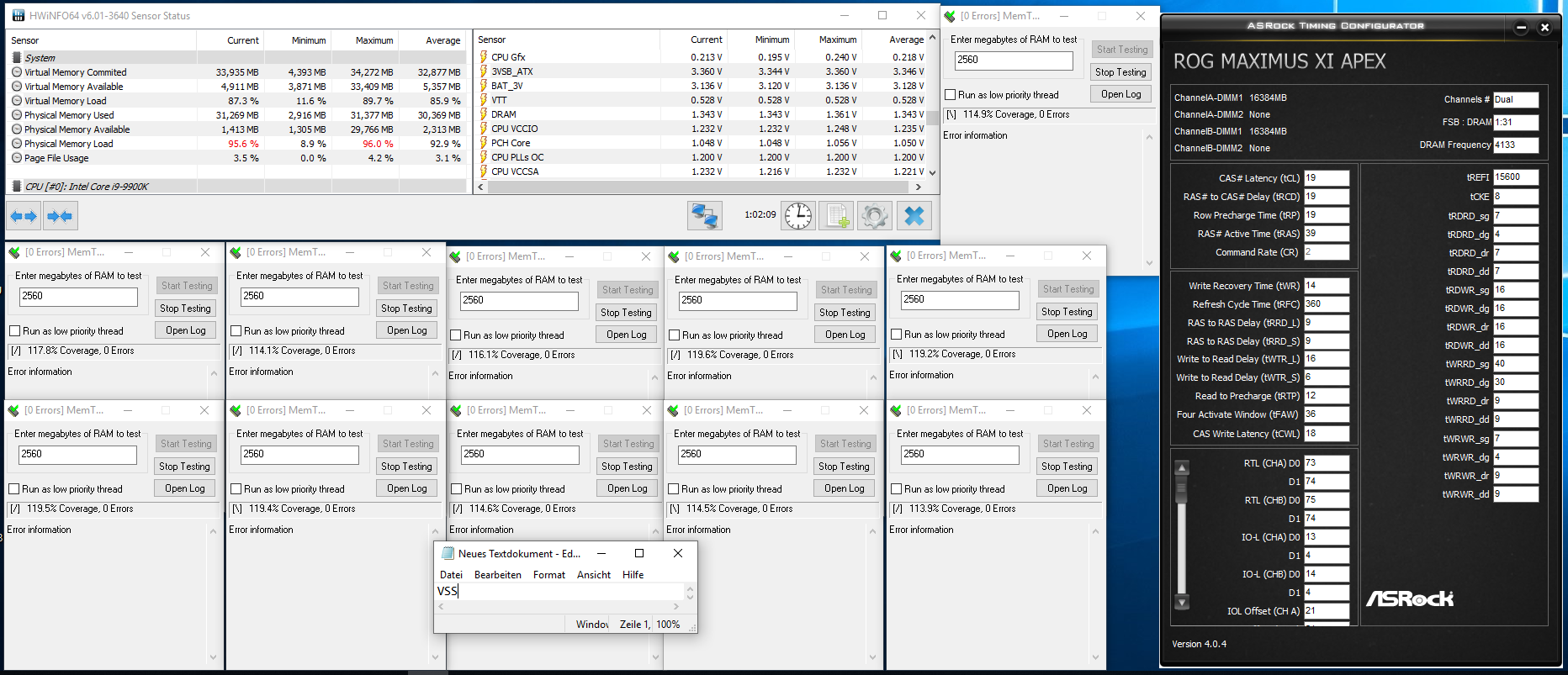Enable low priority thread in the 117.8% Coverage MemTest
The image size is (1568, 675).
pos(14,331)
